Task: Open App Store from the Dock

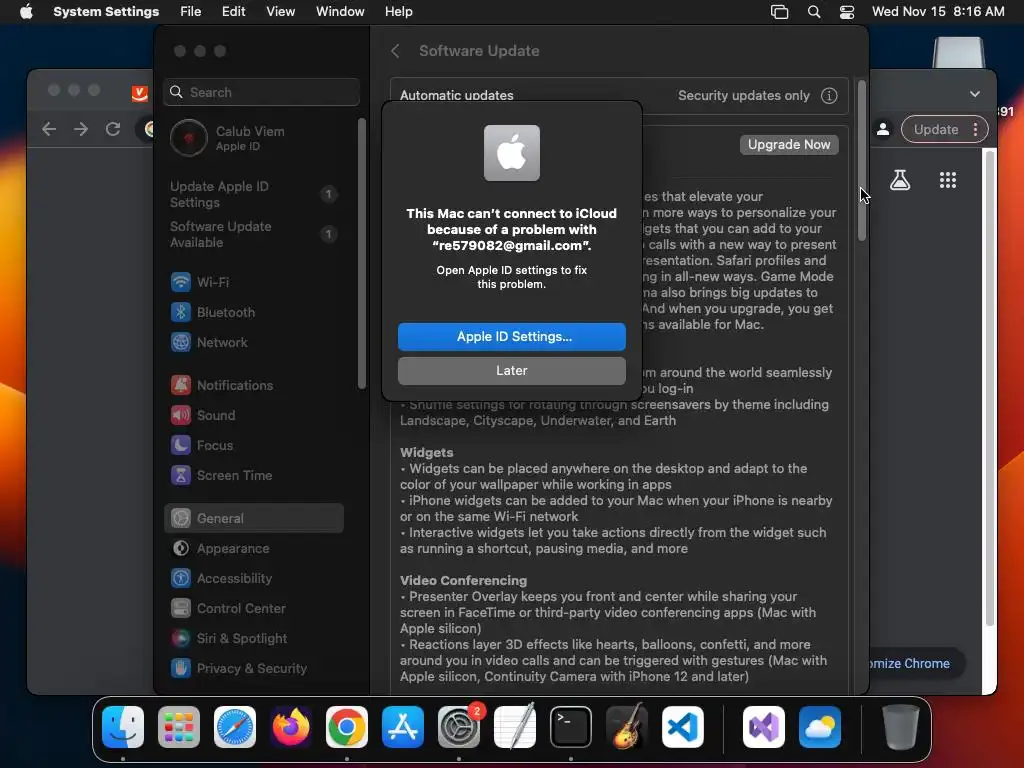Action: (x=403, y=727)
